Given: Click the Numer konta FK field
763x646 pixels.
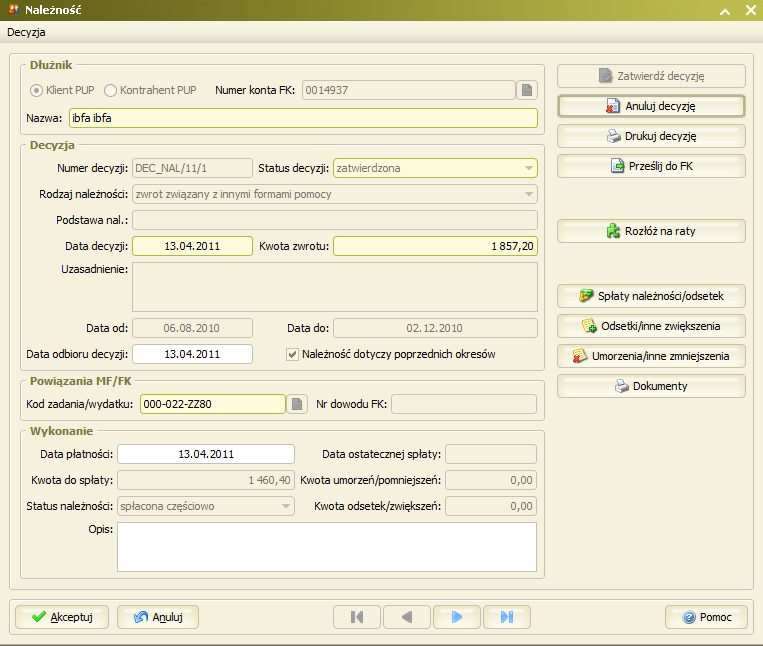Looking at the screenshot, I should 409,90.
